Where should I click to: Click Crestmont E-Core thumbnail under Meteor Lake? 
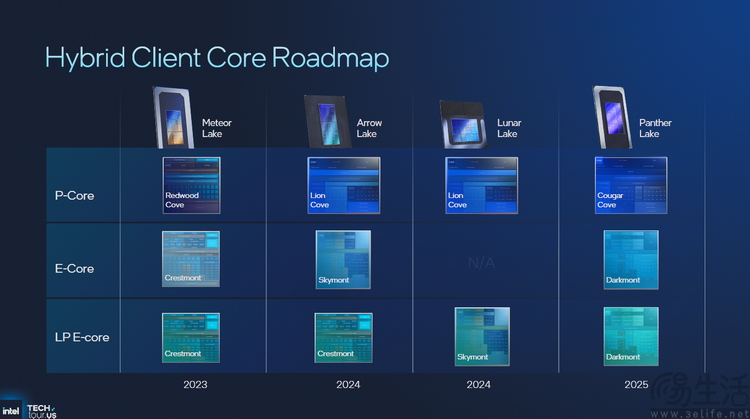[191, 260]
